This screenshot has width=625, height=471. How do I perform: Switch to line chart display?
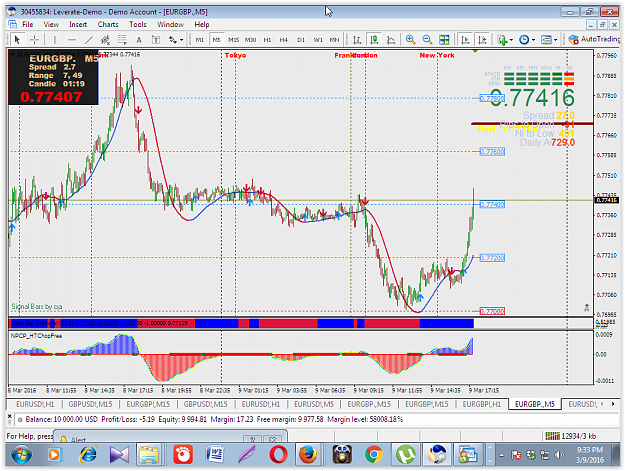[x=391, y=39]
